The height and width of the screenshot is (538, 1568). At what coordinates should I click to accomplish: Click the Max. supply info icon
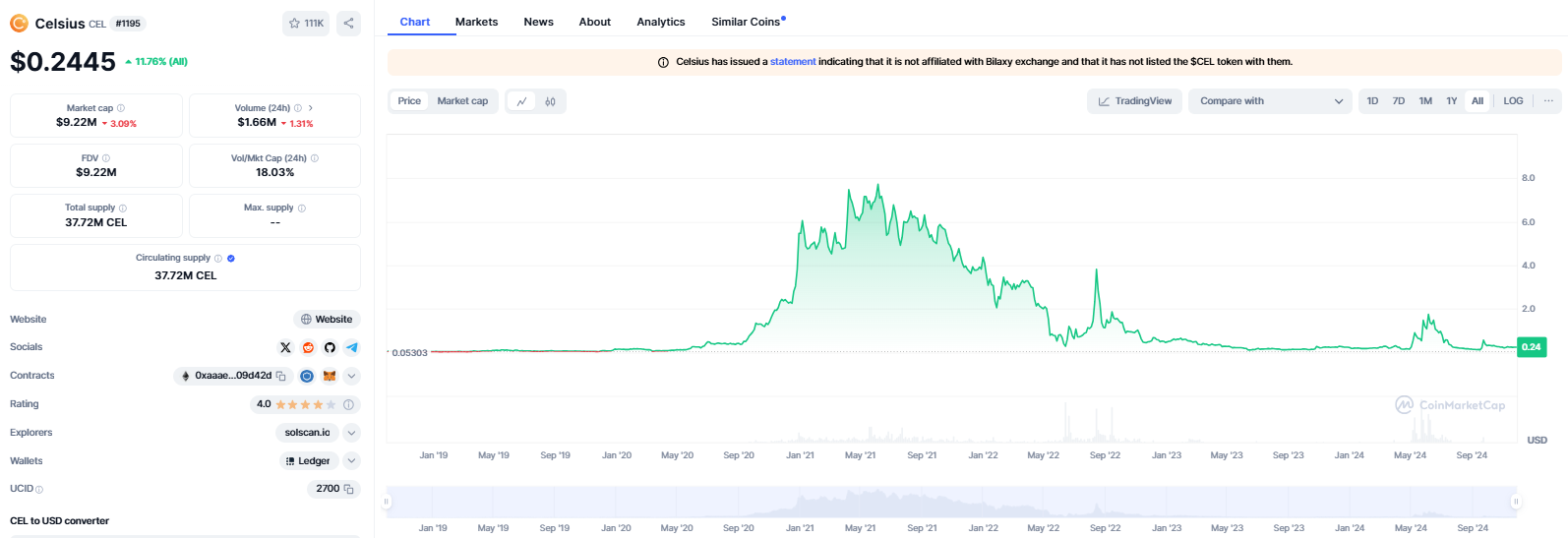(x=302, y=209)
